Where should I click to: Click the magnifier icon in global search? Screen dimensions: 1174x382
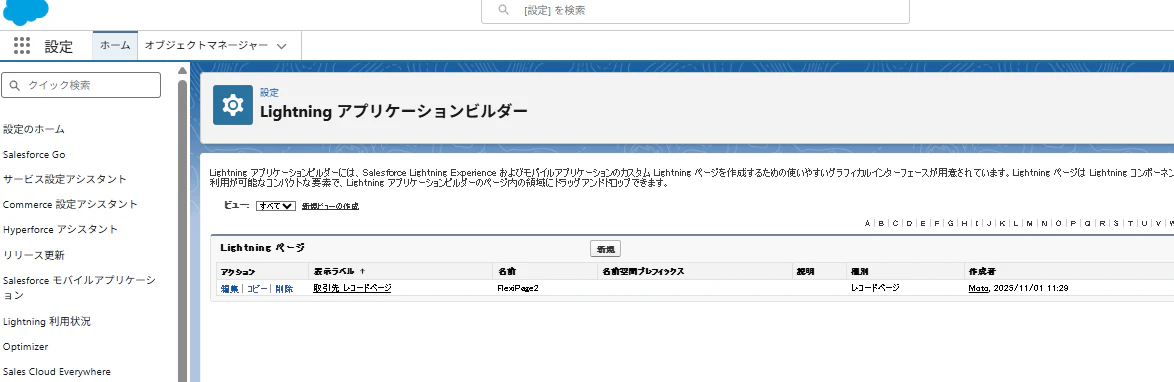(504, 10)
